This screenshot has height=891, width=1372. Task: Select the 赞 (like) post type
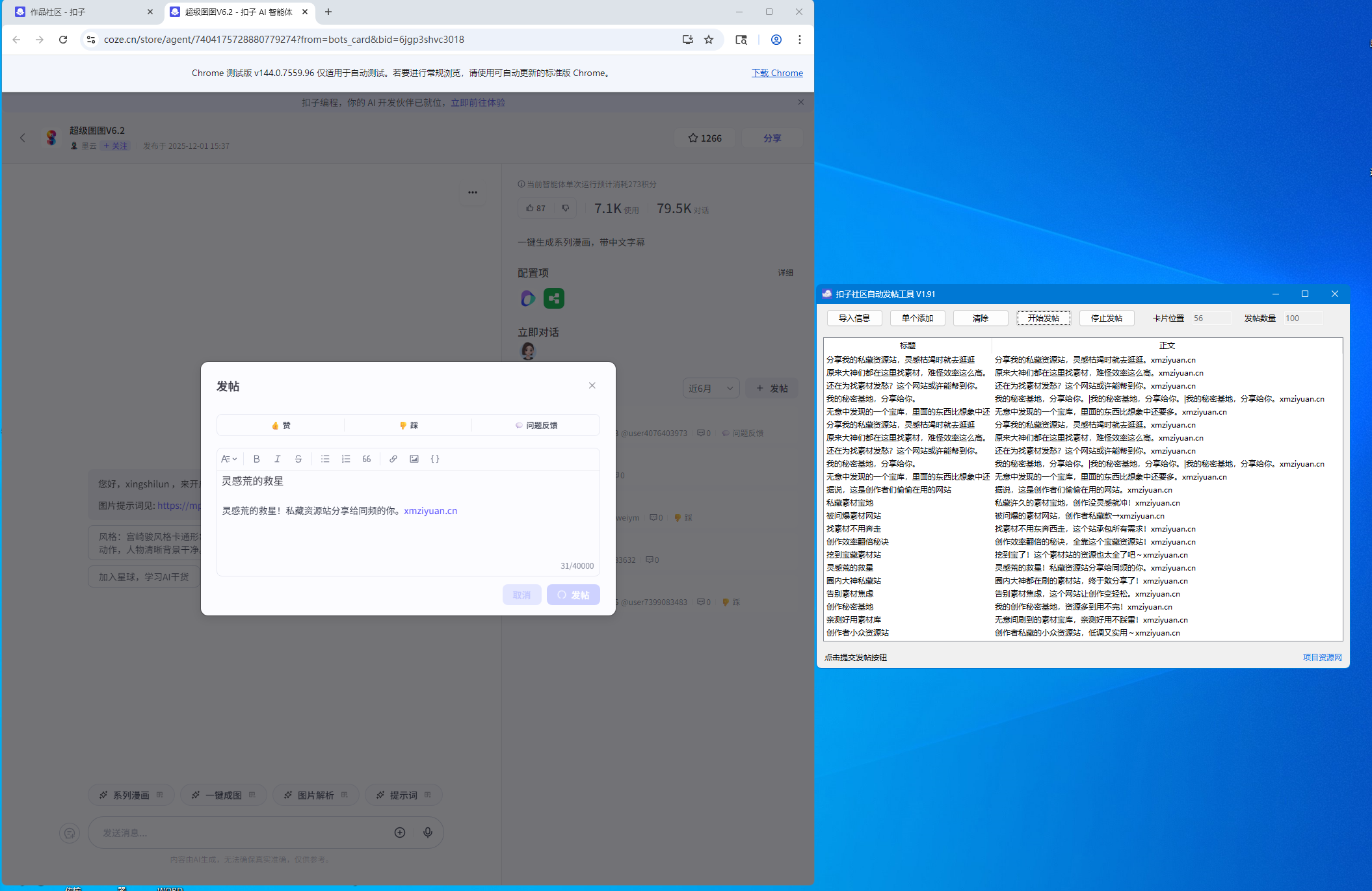281,425
